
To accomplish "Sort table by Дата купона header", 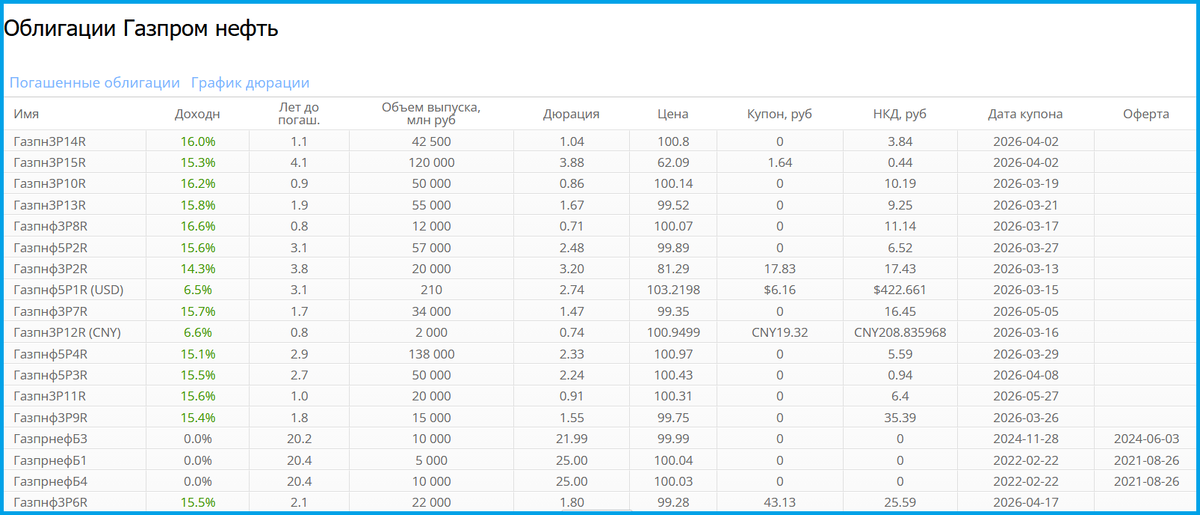I will pyautogui.click(x=1025, y=114).
